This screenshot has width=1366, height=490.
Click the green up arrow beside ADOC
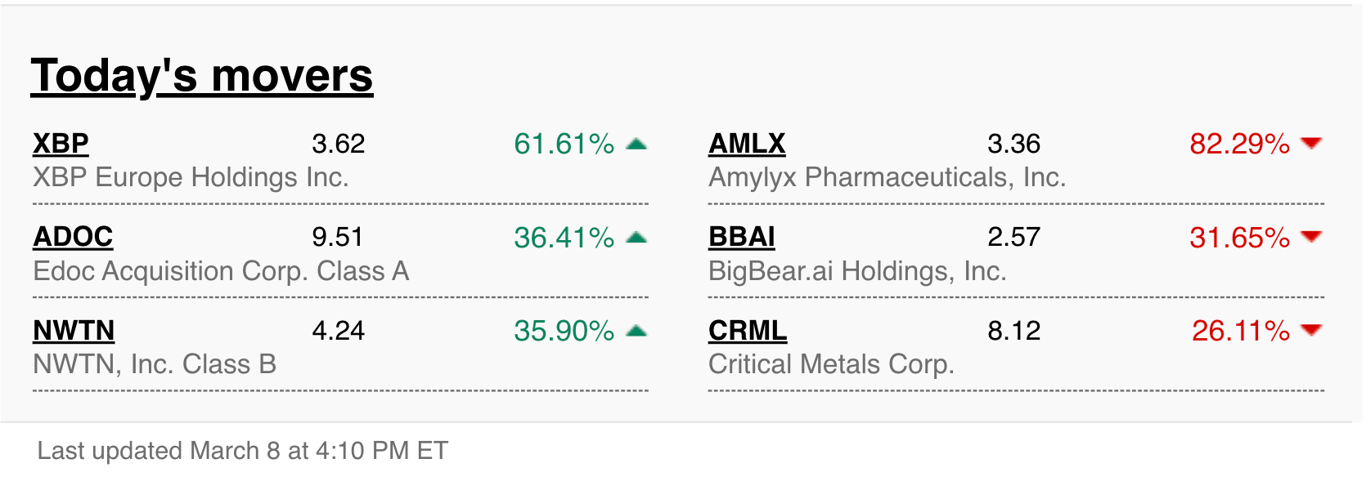[636, 238]
